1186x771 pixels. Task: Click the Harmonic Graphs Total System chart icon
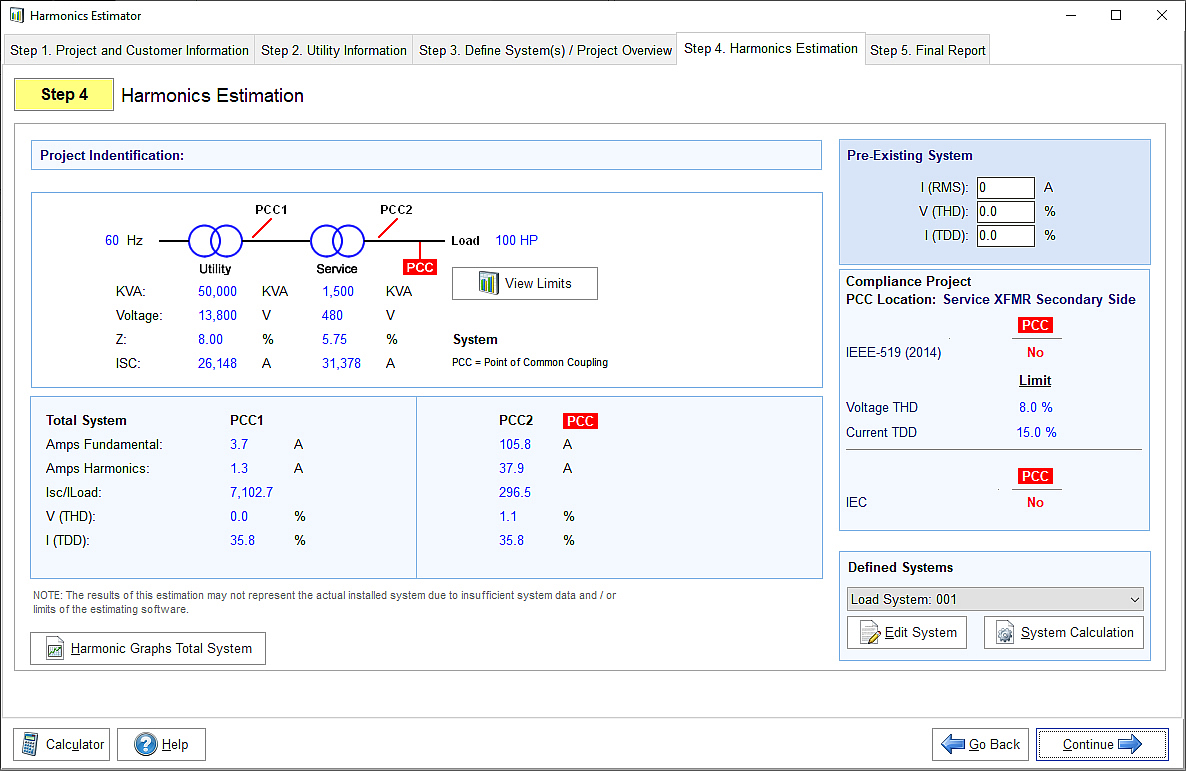54,649
